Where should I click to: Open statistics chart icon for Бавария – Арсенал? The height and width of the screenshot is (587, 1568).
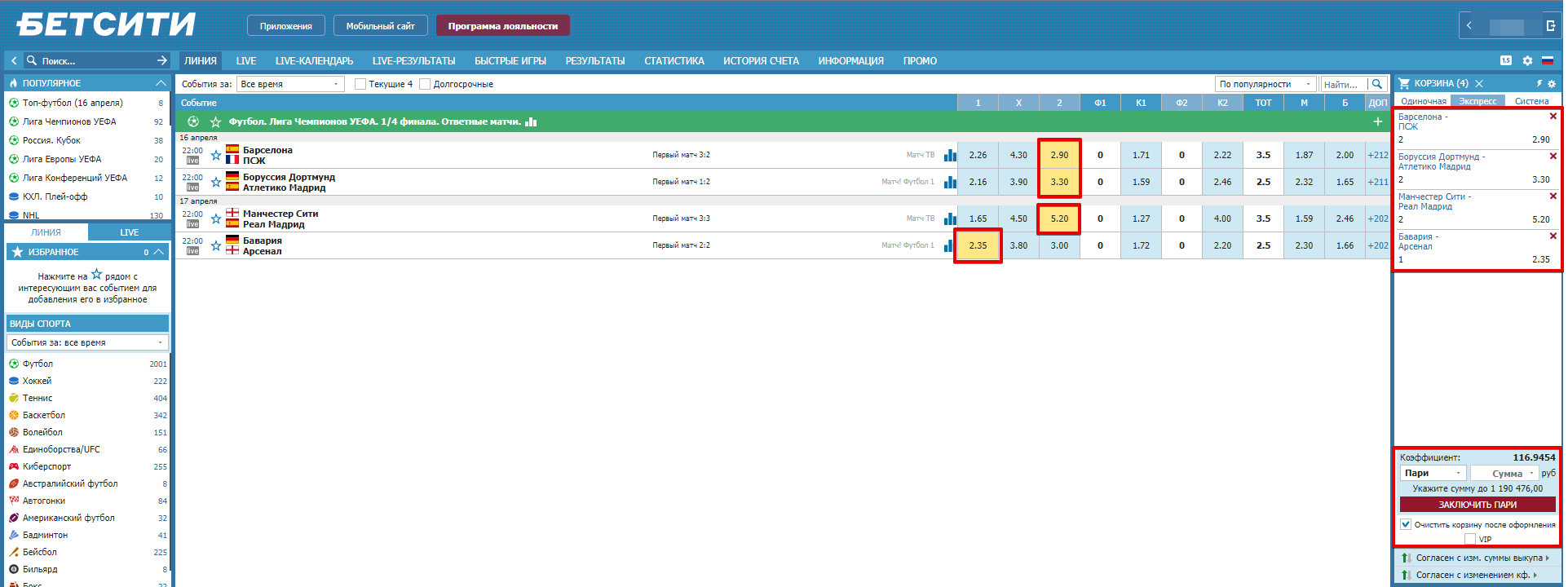point(949,245)
